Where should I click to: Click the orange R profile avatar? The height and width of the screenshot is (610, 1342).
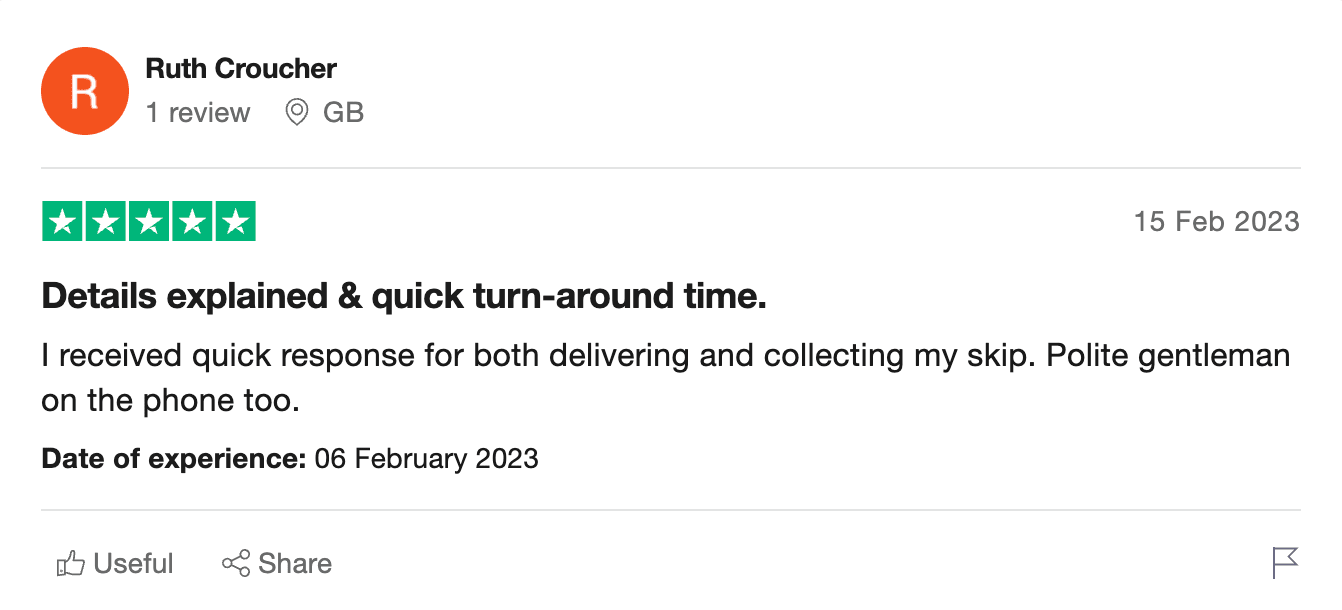point(85,91)
